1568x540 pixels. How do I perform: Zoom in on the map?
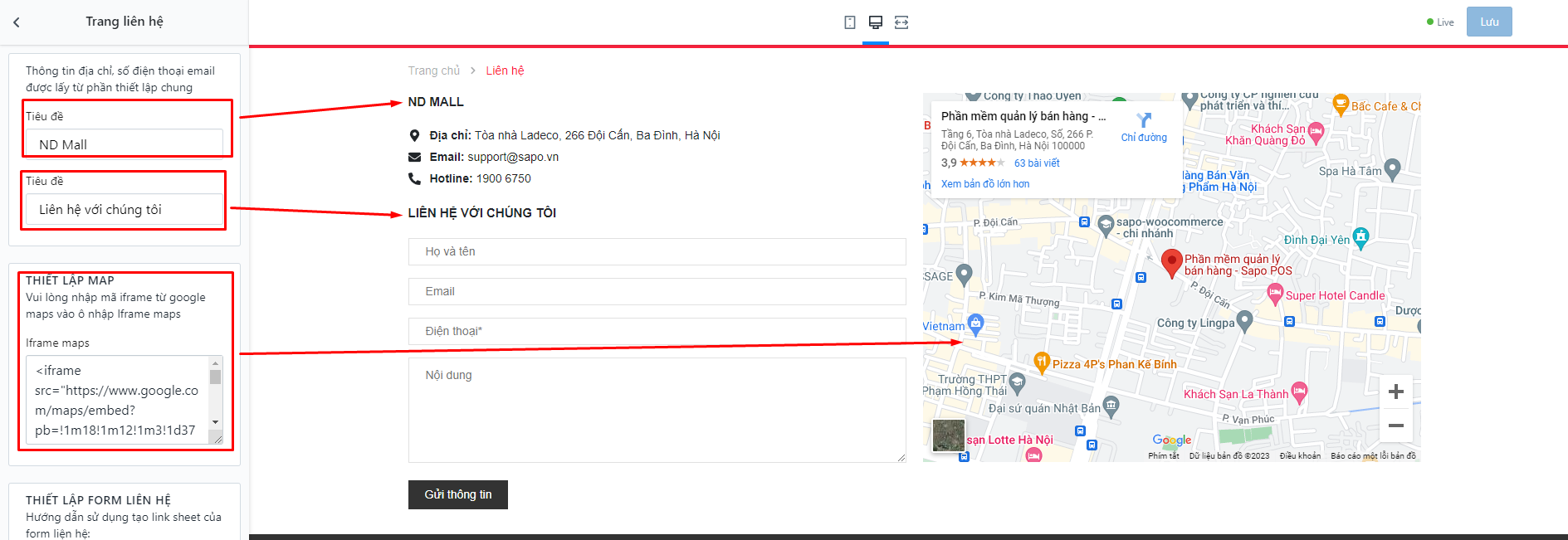[x=1395, y=392]
